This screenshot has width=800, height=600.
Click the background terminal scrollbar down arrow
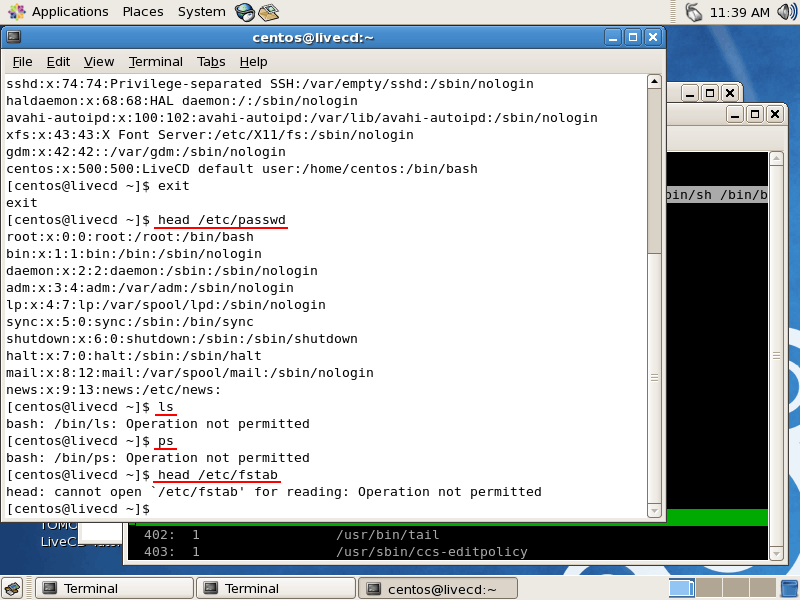[x=776, y=554]
